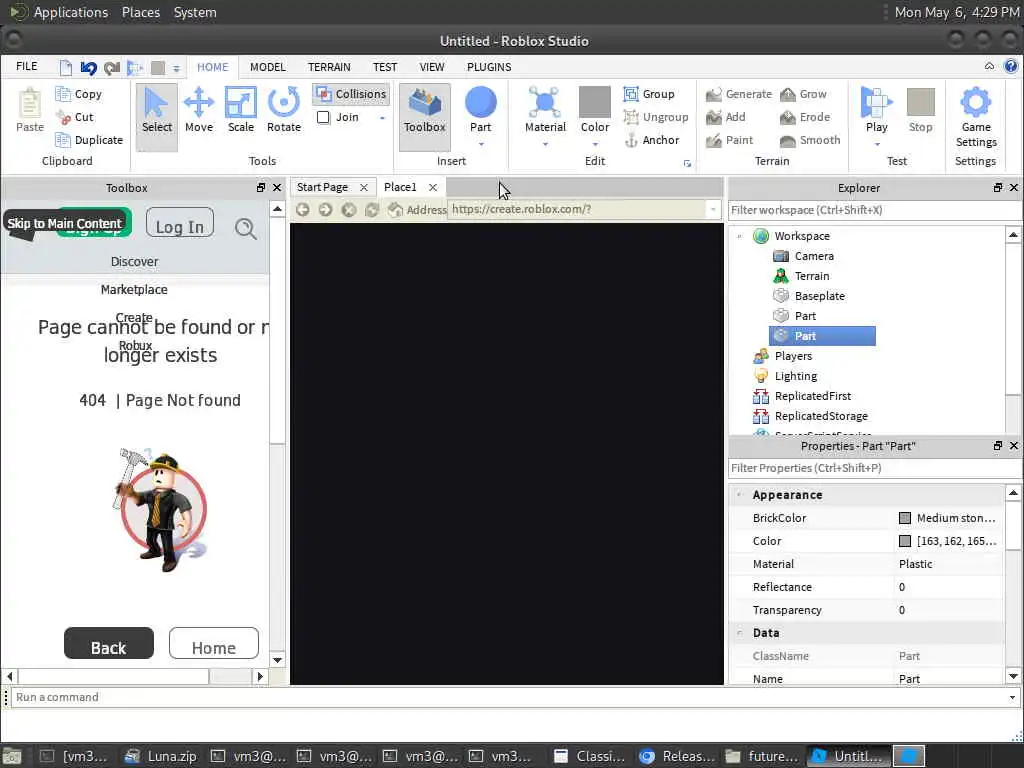Open the Applications menu
This screenshot has width=1024, height=768.
(x=71, y=12)
